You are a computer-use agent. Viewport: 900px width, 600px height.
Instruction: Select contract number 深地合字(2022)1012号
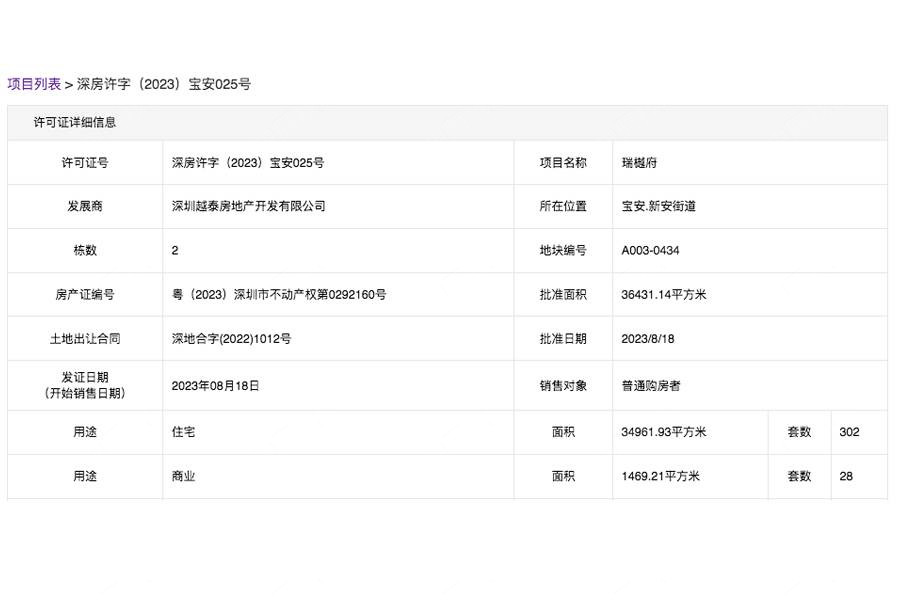pyautogui.click(x=231, y=339)
